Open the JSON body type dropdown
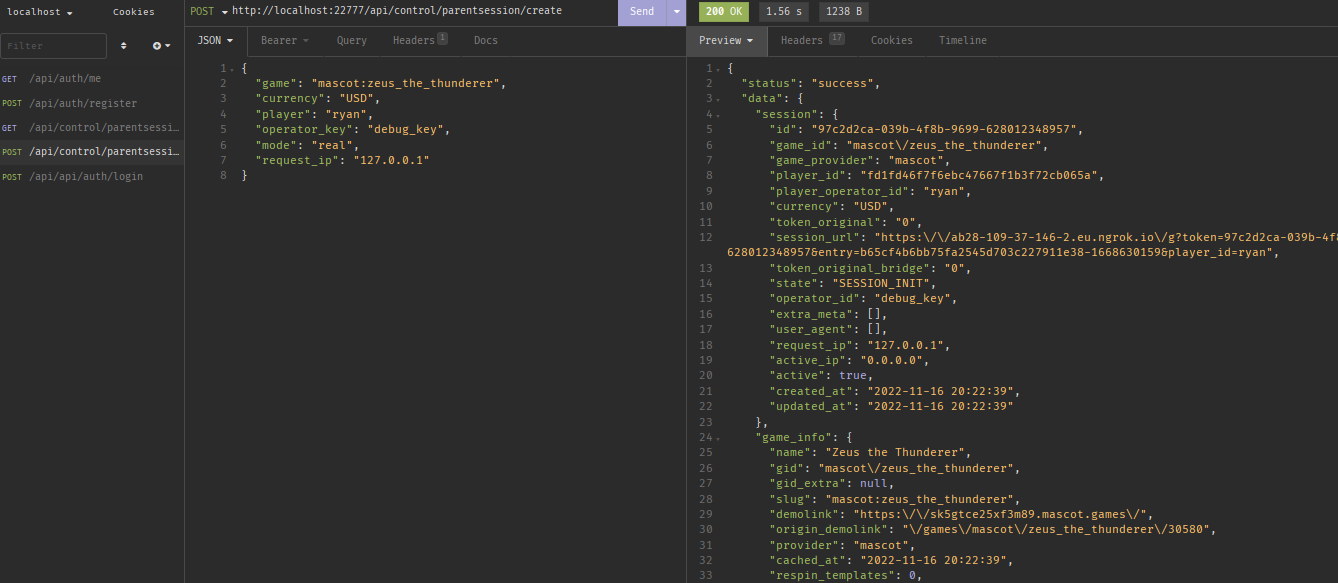 click(215, 40)
